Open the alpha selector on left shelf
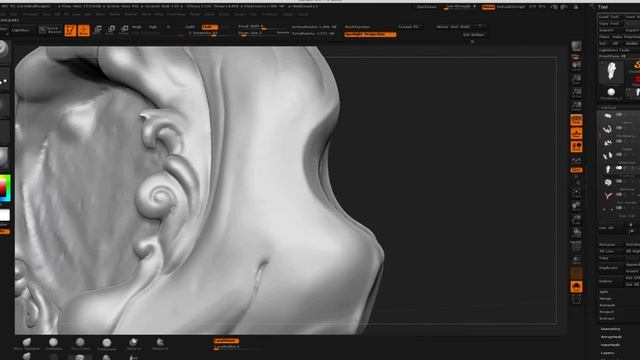Screen dimensions: 640x360 [4, 106]
